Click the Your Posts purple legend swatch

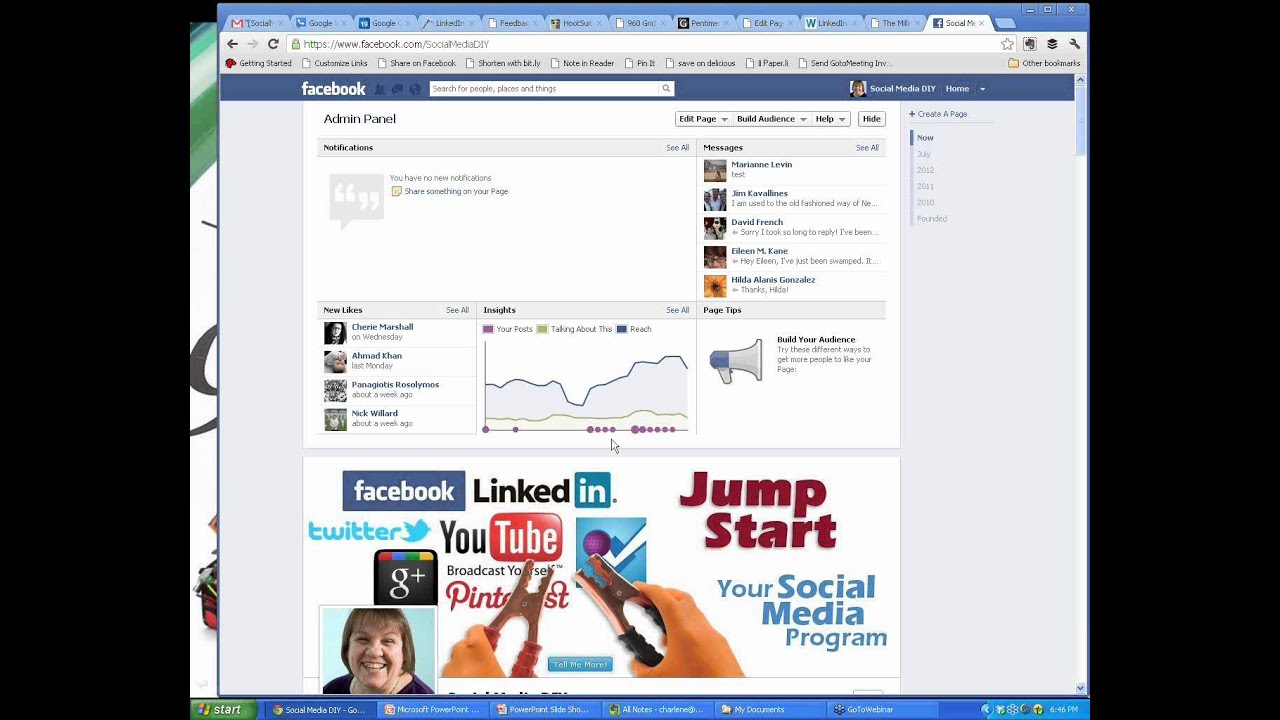coord(488,329)
